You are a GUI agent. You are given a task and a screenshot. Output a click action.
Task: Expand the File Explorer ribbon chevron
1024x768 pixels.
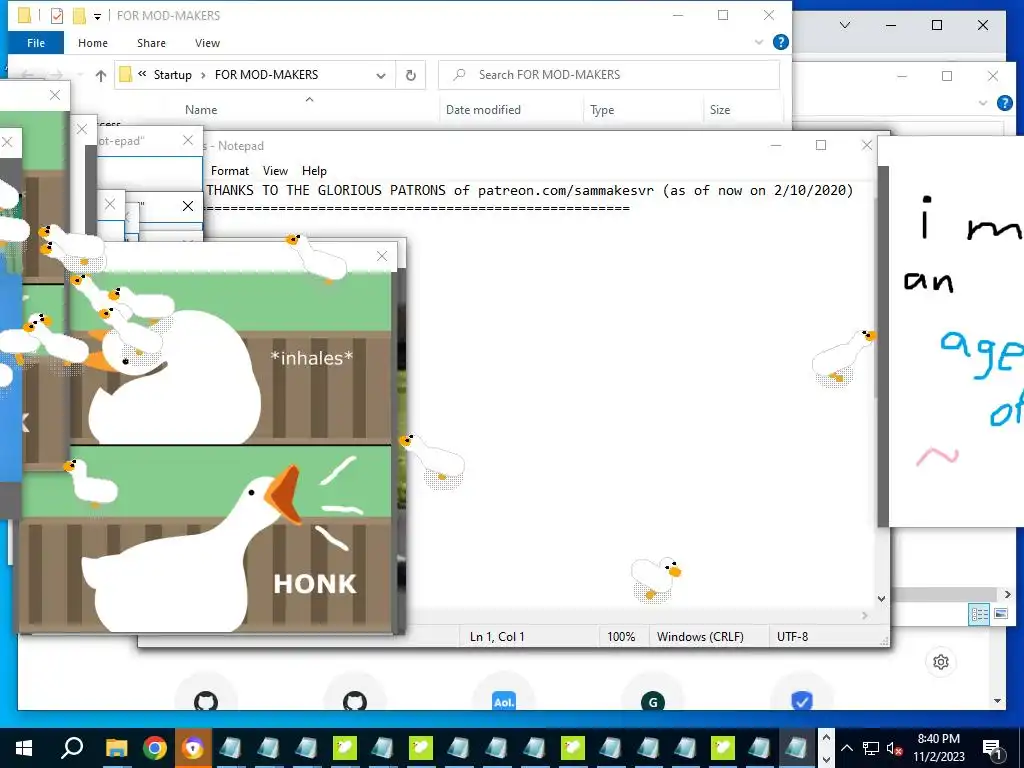tap(759, 42)
